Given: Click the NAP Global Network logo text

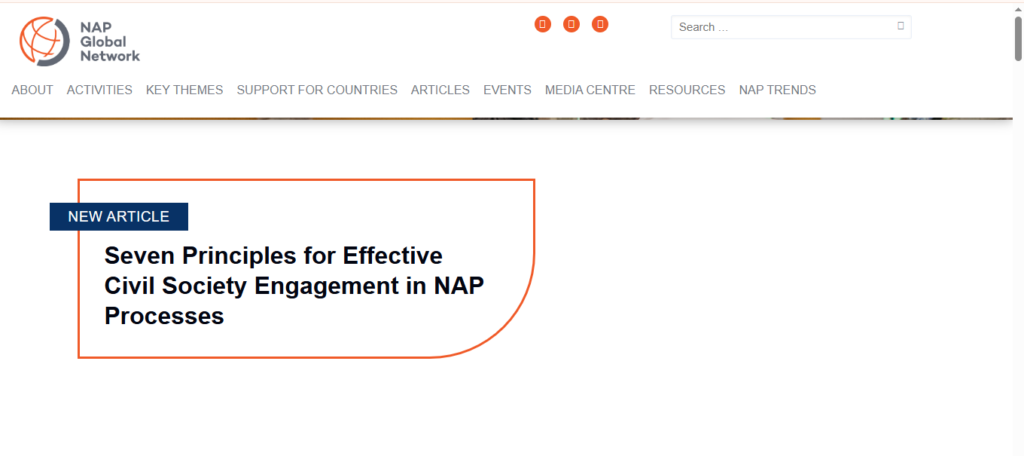Looking at the screenshot, I should (x=110, y=41).
